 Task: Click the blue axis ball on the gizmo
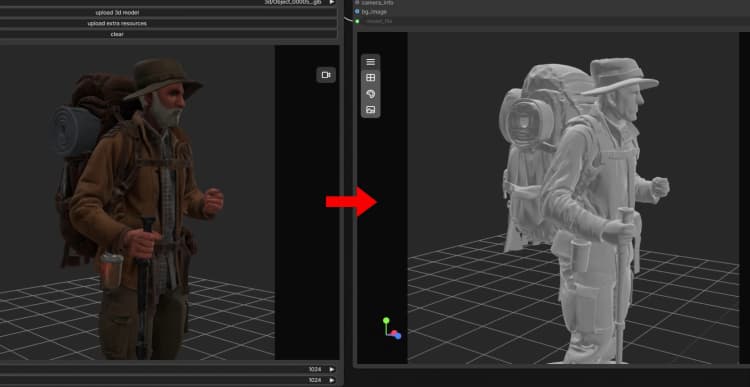click(397, 336)
